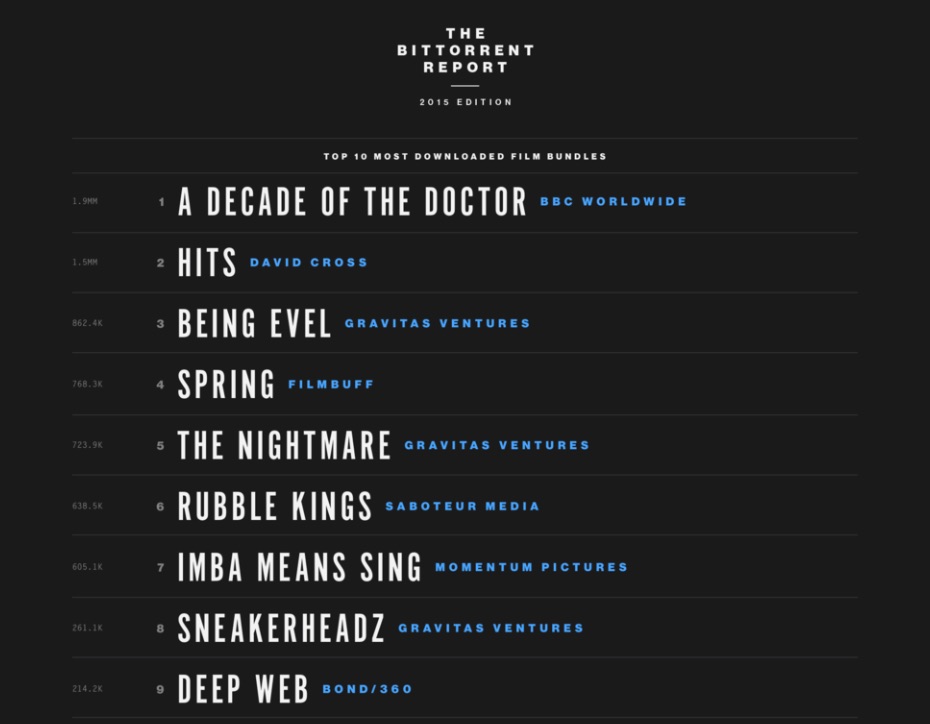Click Gravitas Ventures next to Sneakerheadz

click(x=491, y=629)
